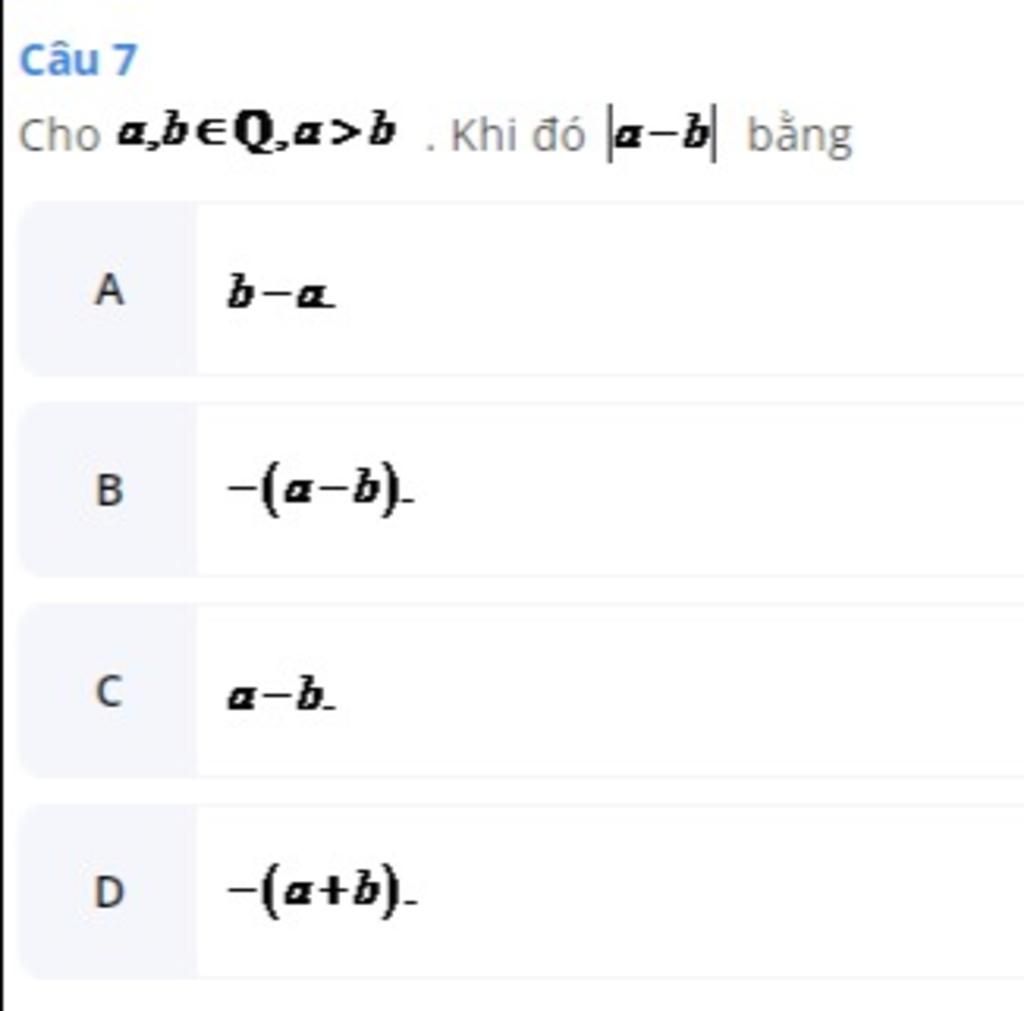
Task: Click empty area of option A row
Action: point(679,289)
